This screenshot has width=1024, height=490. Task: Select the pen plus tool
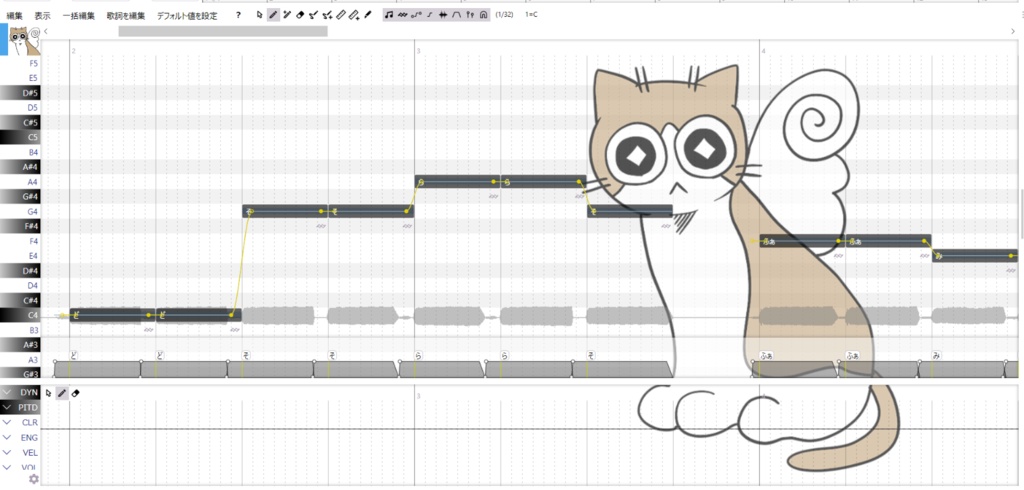click(287, 15)
